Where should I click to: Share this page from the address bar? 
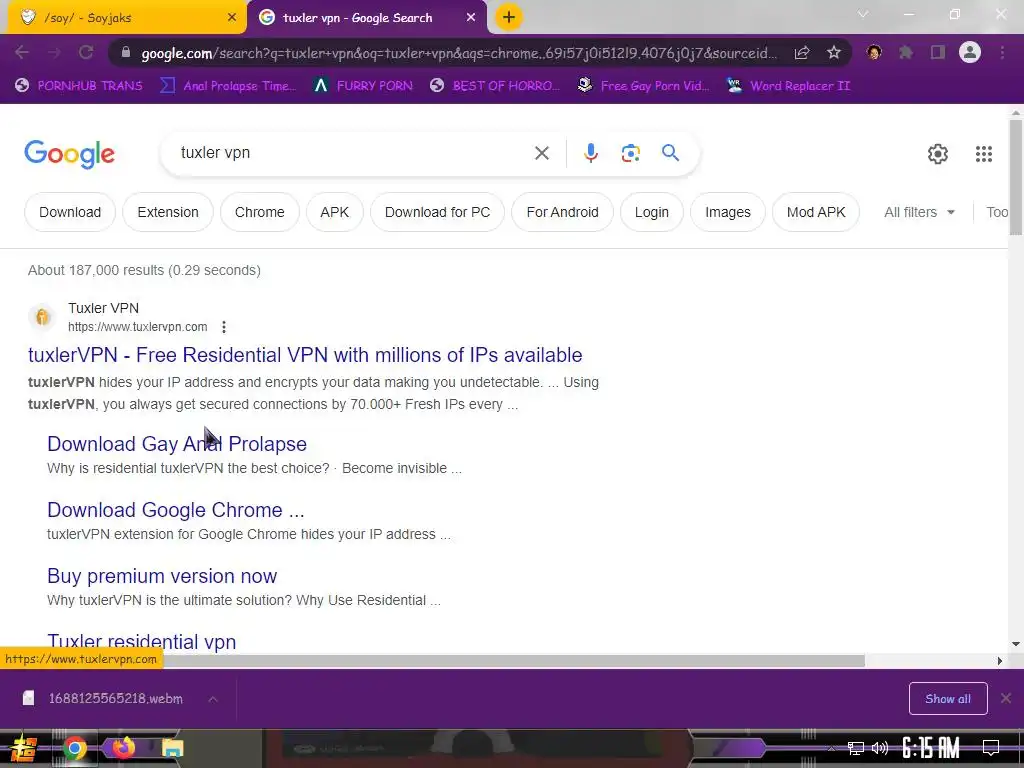pyautogui.click(x=802, y=53)
